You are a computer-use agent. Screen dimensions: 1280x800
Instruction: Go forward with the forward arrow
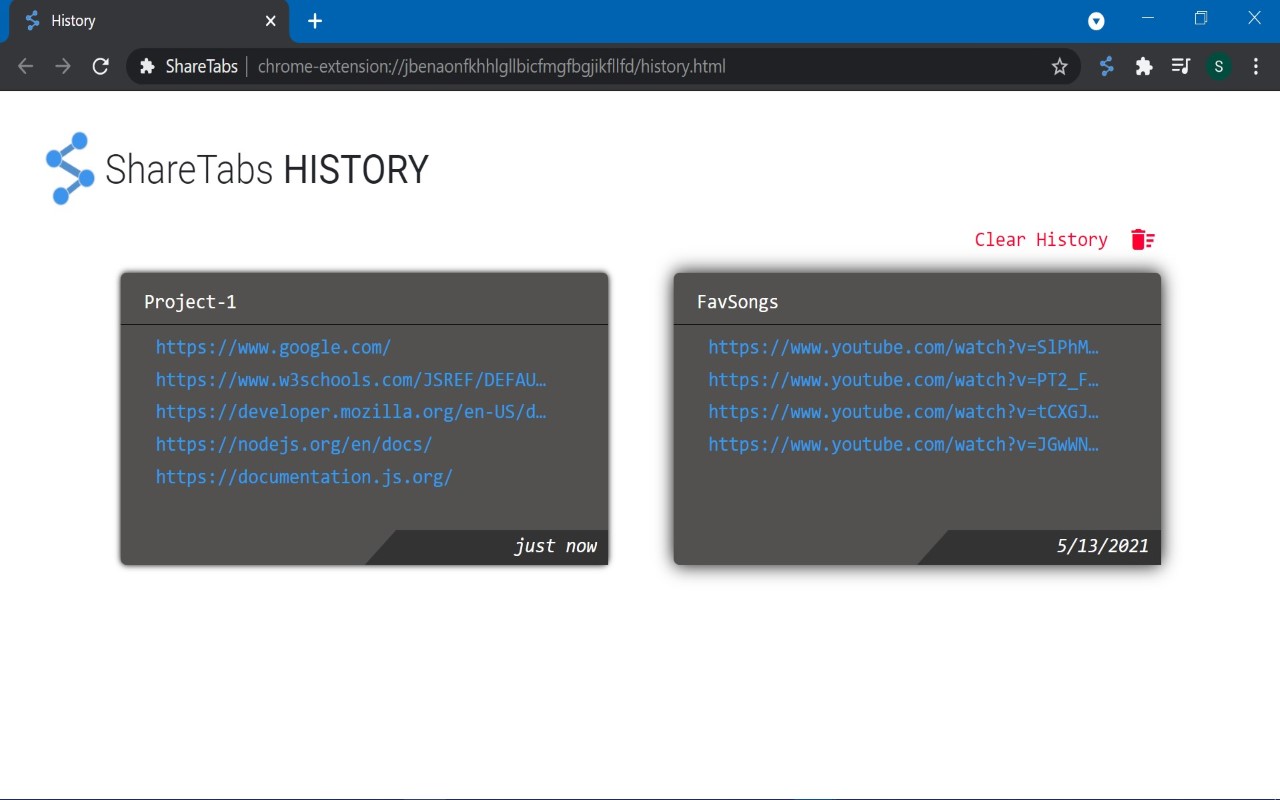(x=63, y=67)
